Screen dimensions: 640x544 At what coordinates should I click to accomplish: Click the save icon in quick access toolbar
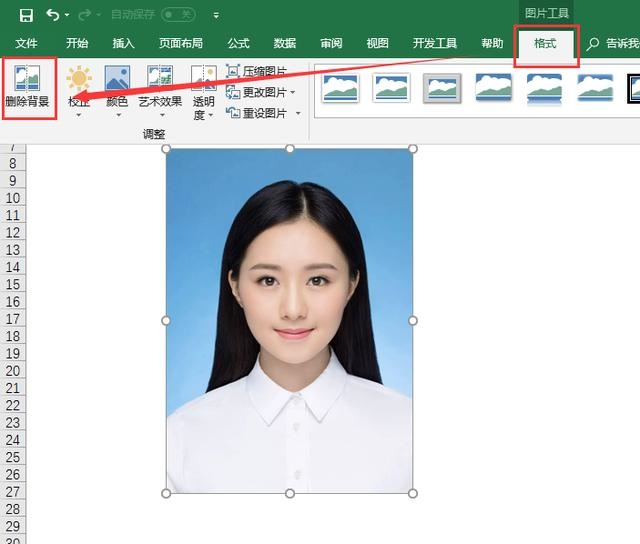point(26,15)
